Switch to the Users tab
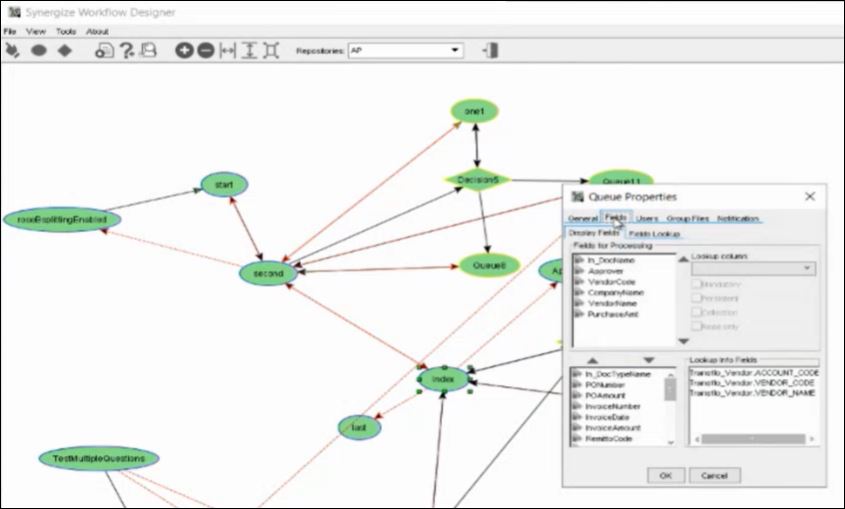 [x=647, y=218]
